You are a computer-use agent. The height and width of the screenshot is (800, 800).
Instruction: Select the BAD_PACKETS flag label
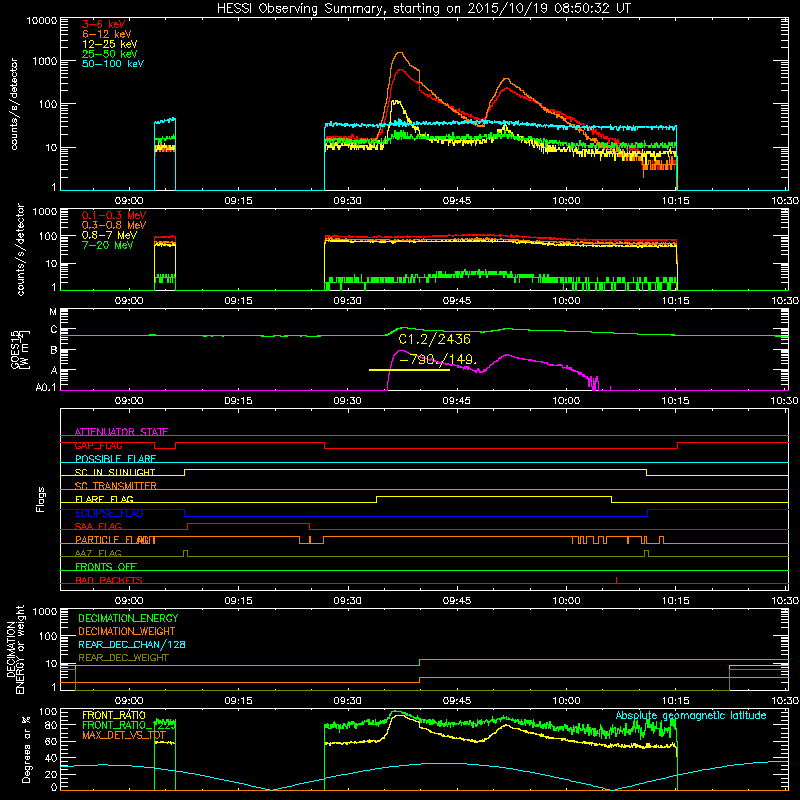click(x=109, y=580)
